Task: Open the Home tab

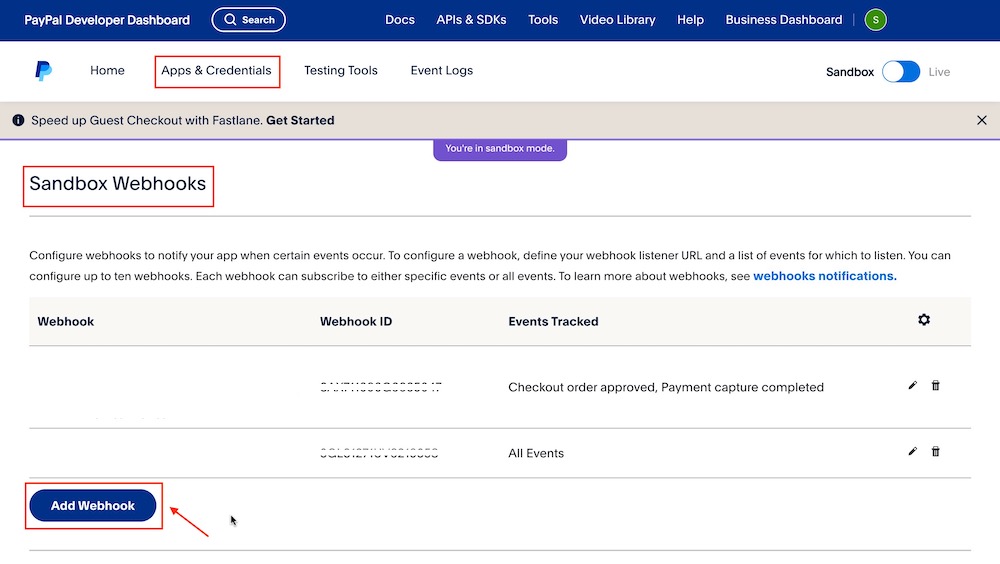Action: 107,71
